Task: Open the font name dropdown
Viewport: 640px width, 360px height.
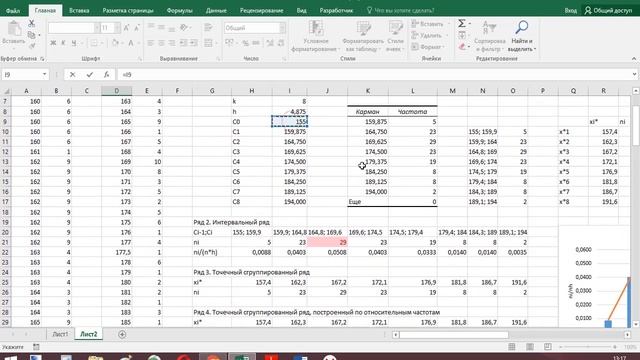Action: (x=97, y=28)
